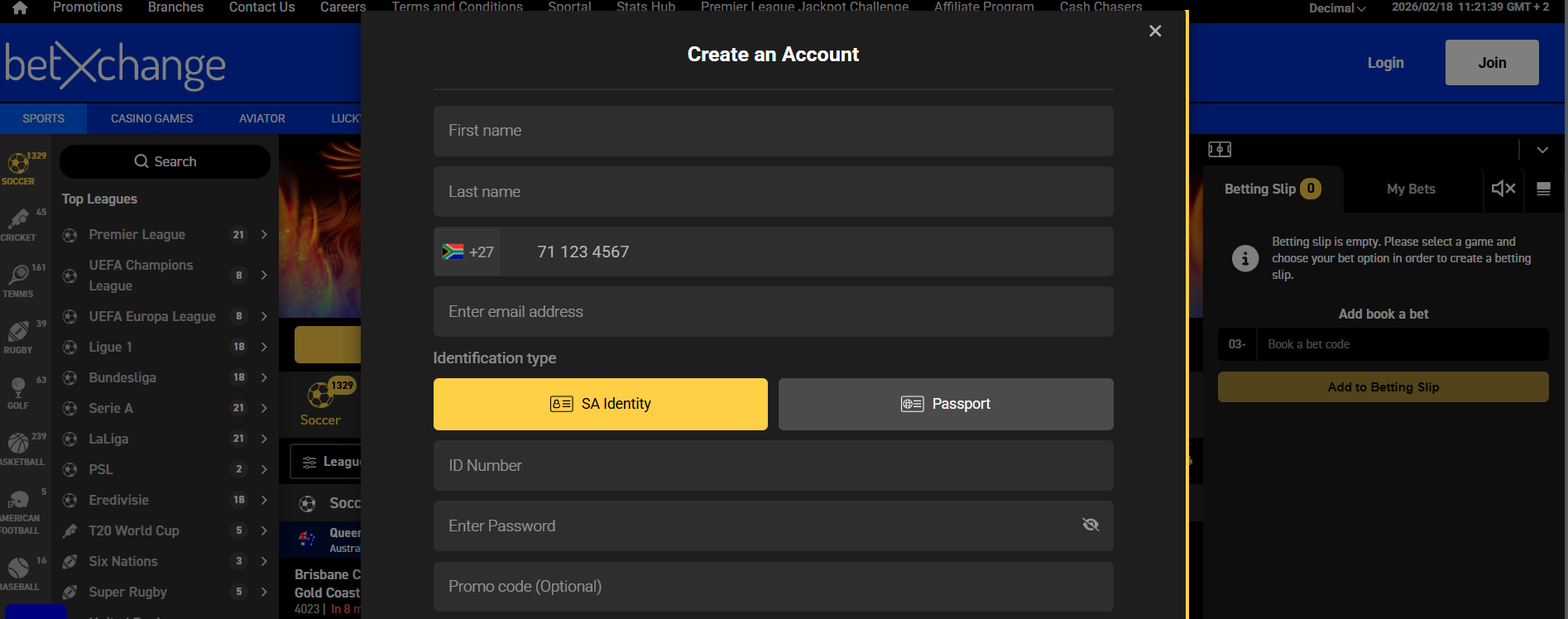Click the First name input field
This screenshot has height=619, width=1568.
pyautogui.click(x=773, y=131)
